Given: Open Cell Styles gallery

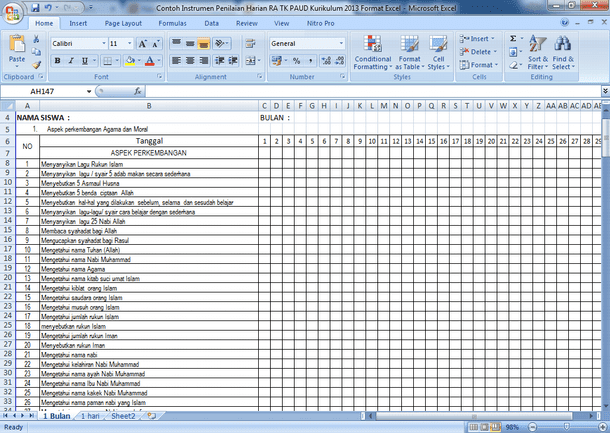Looking at the screenshot, I should 438,53.
